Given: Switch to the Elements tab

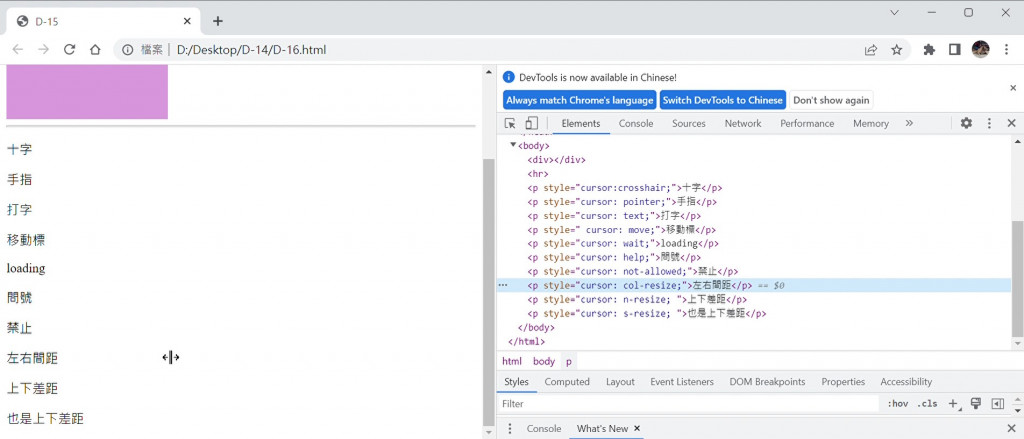Looking at the screenshot, I should pyautogui.click(x=581, y=123).
